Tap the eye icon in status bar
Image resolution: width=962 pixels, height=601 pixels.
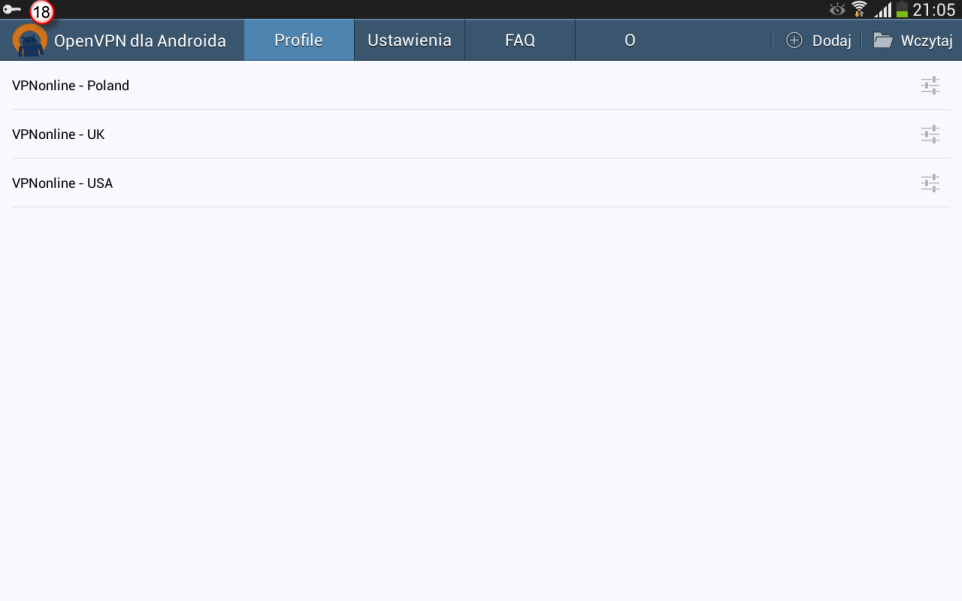pos(837,9)
